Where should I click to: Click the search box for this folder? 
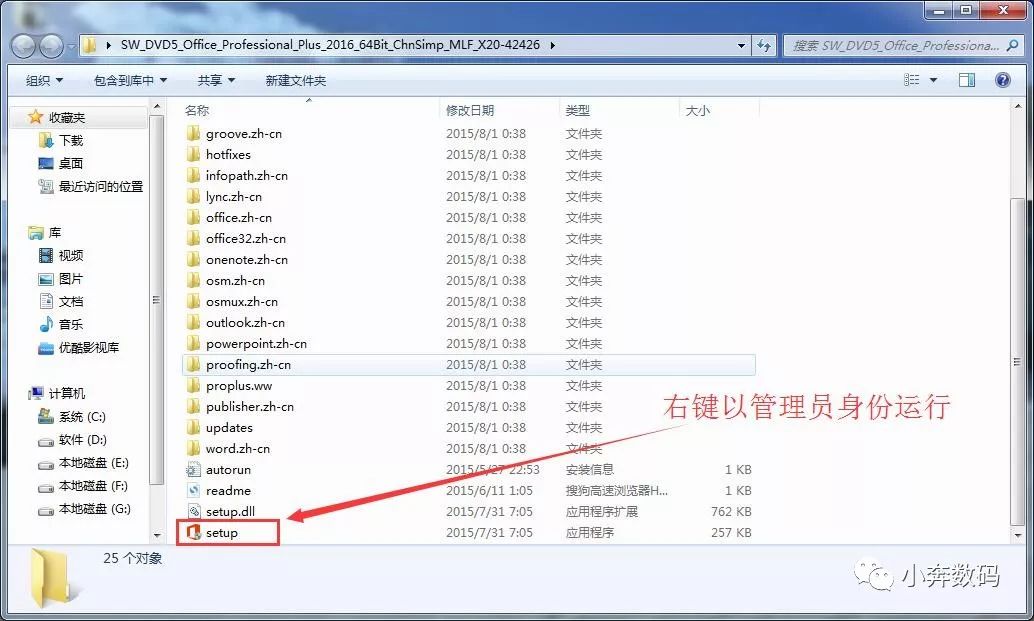(902, 45)
